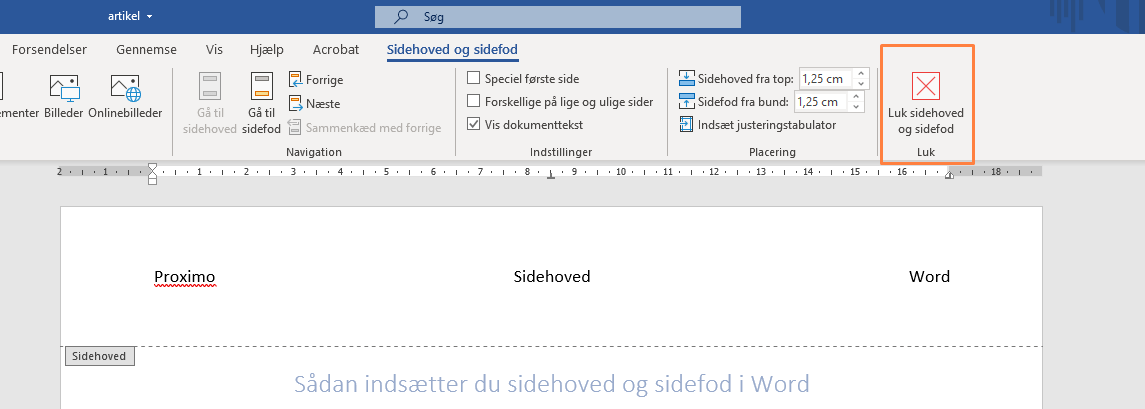1145x409 pixels.
Task: Enable Speciel første side checkbox
Action: 475,78
